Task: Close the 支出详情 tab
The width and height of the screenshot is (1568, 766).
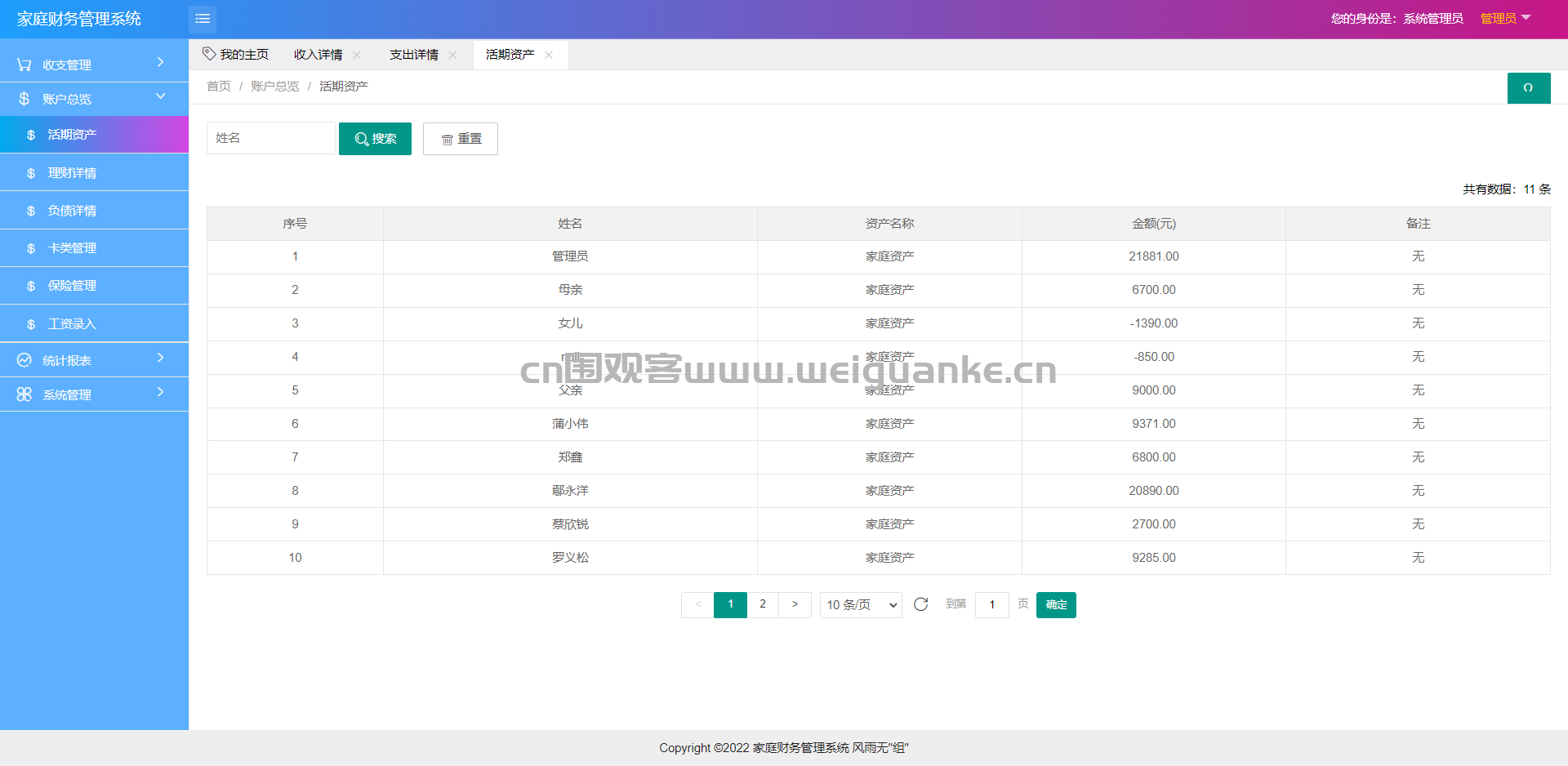Action: (x=452, y=55)
